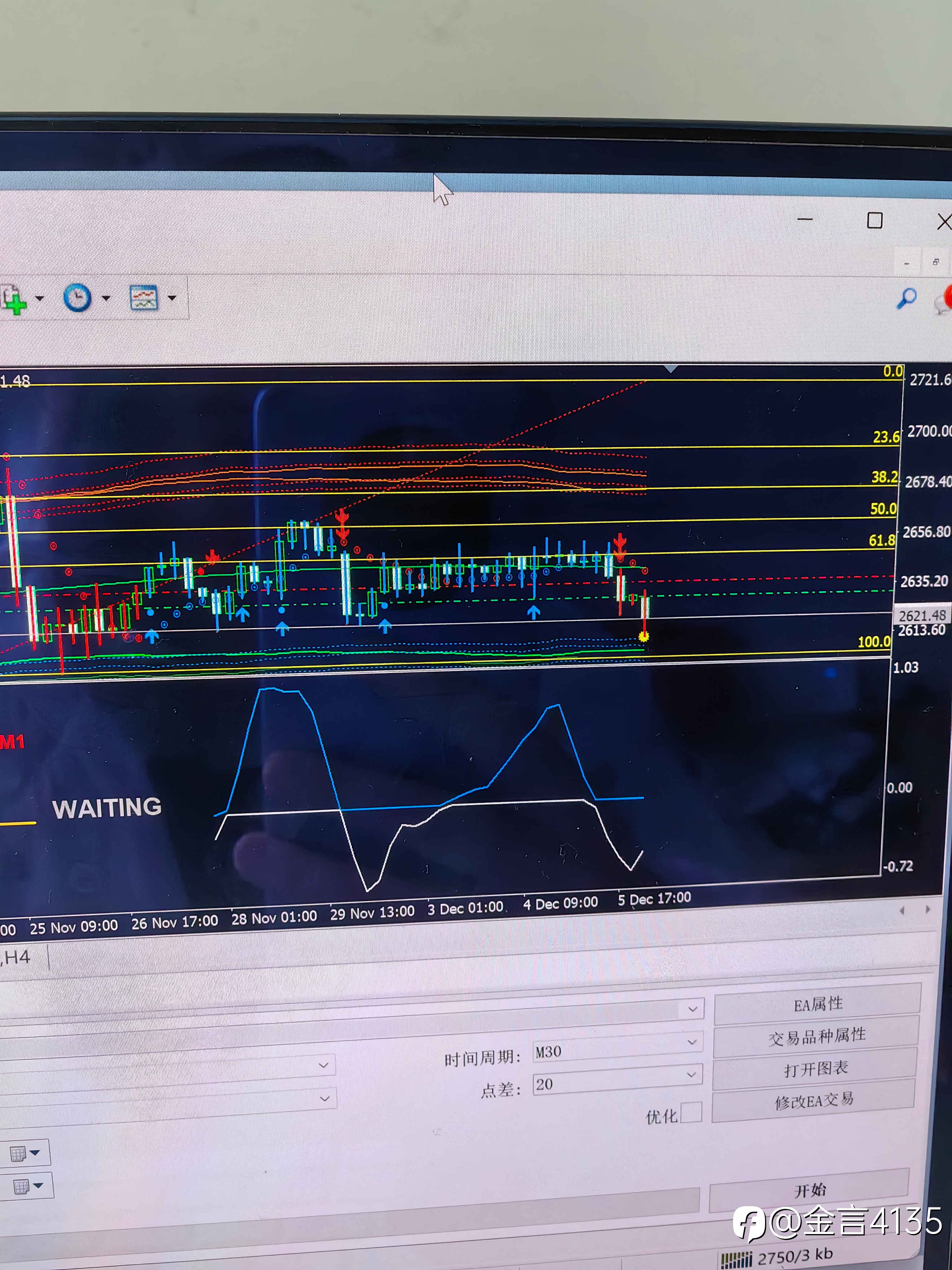Minimize the main terminal window
Screen dimensions: 952x1270
805,219
